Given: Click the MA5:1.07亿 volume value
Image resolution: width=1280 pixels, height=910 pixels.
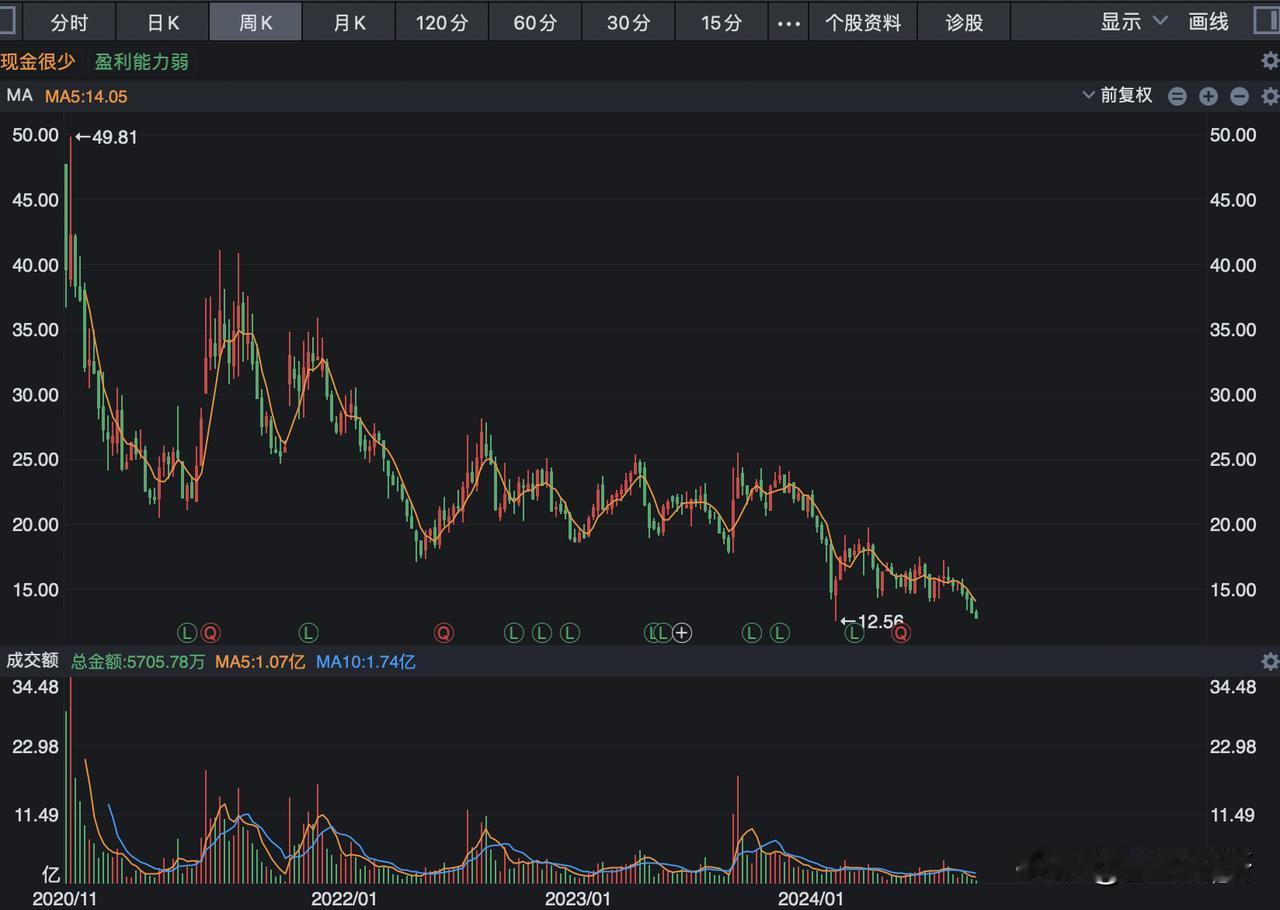Looking at the screenshot, I should pyautogui.click(x=260, y=661).
